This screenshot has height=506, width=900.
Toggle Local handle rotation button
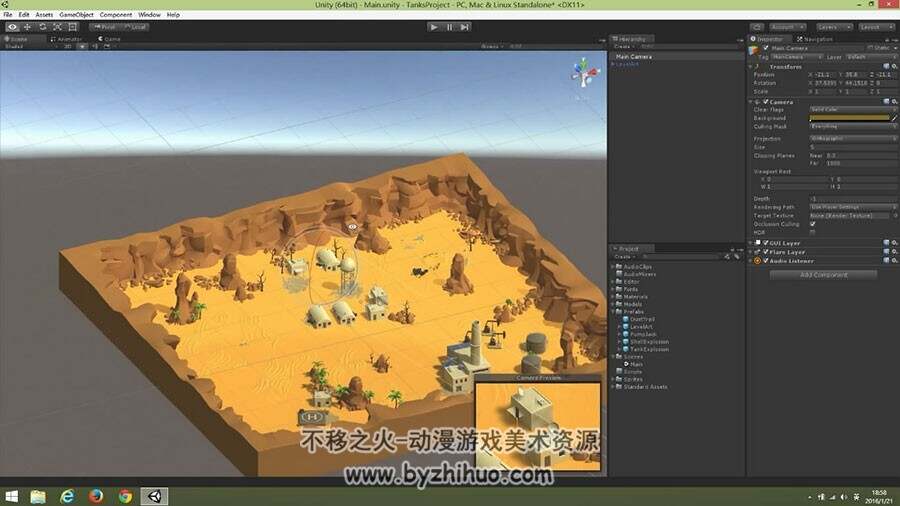tap(135, 27)
